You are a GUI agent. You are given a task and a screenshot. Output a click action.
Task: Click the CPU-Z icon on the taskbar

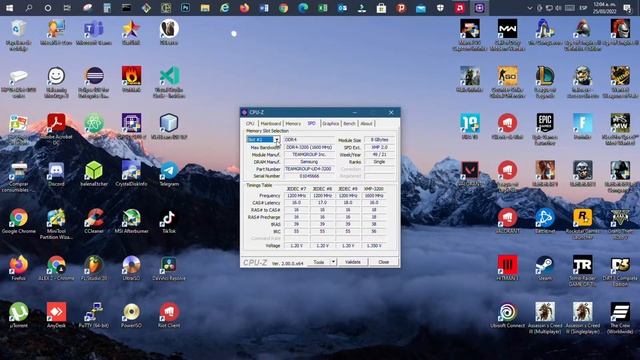[479, 8]
